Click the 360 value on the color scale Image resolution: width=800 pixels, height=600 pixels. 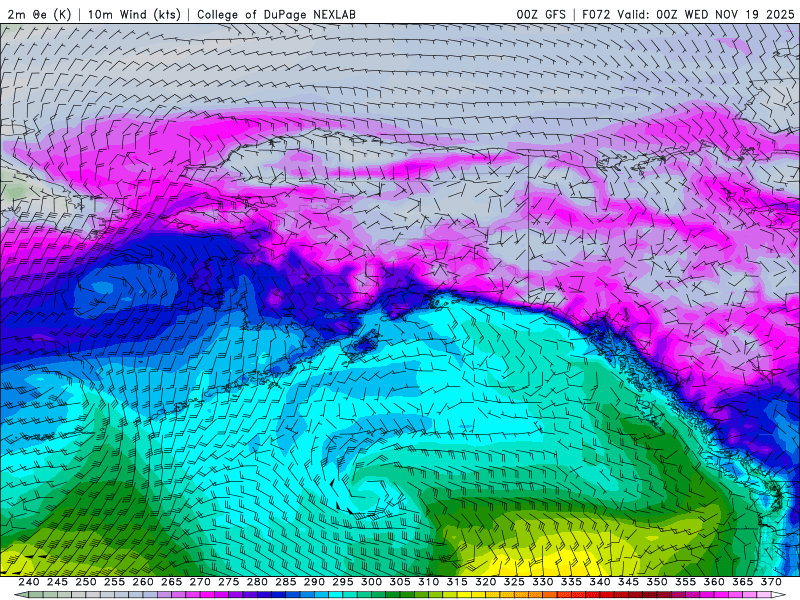coord(714,582)
